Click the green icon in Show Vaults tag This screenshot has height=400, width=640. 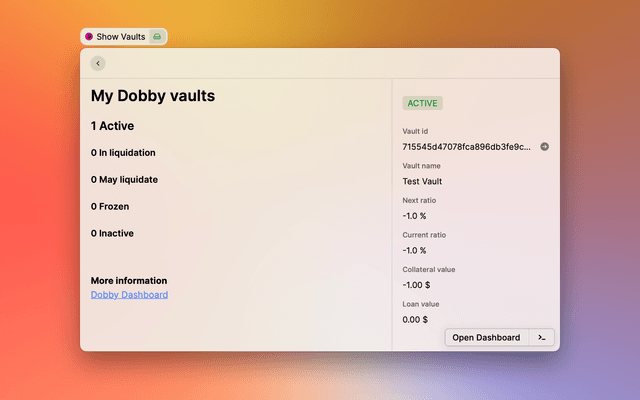click(x=157, y=37)
